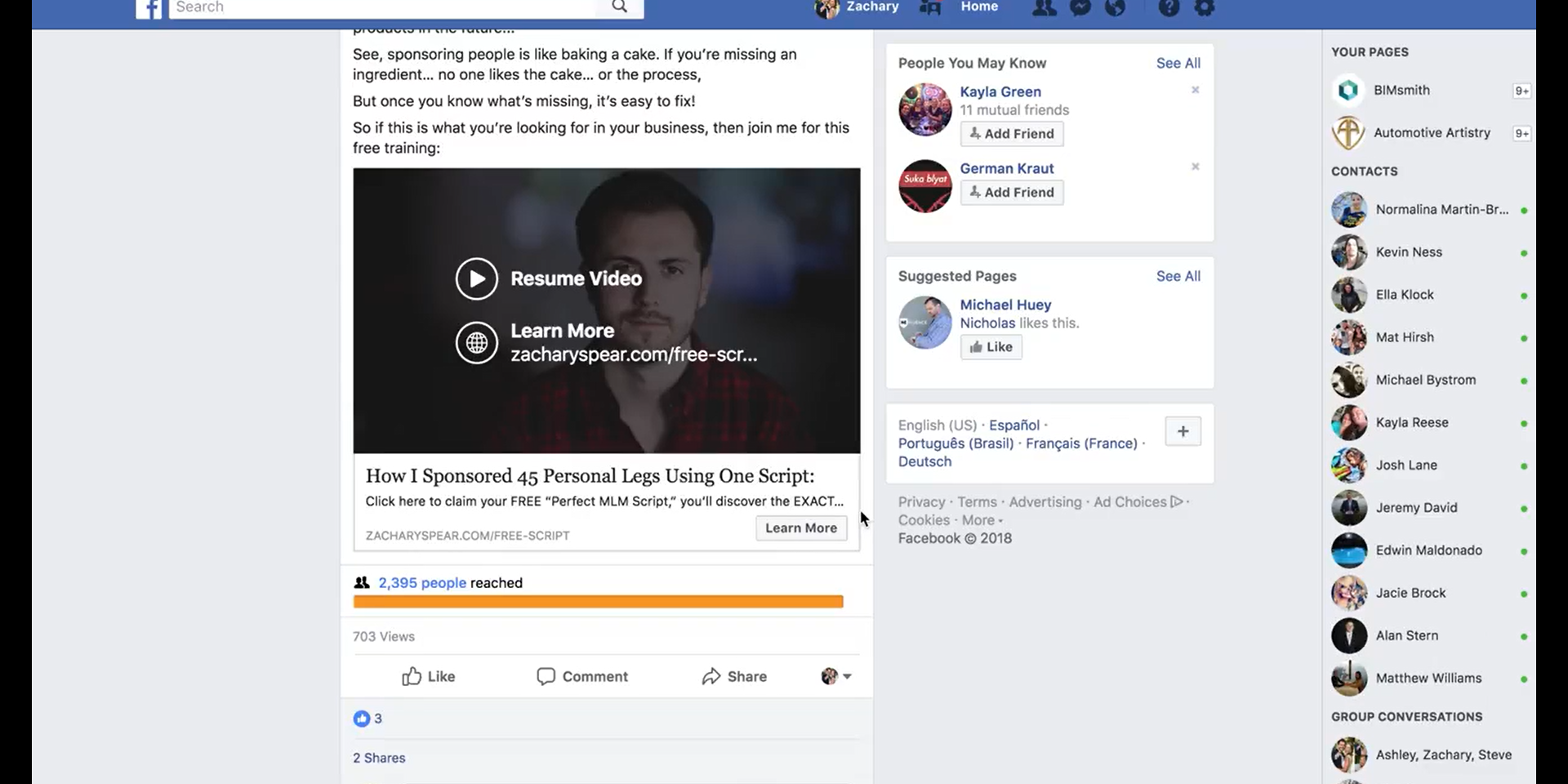This screenshot has height=784, width=1568.
Task: Open friend requests icon
Action: (x=1044, y=8)
